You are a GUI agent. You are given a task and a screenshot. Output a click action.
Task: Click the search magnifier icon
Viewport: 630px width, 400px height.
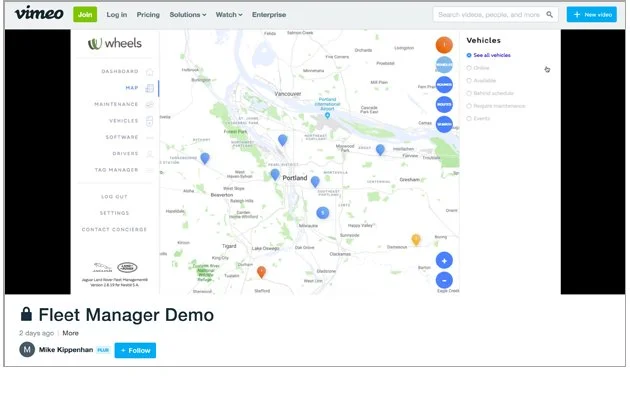point(549,14)
